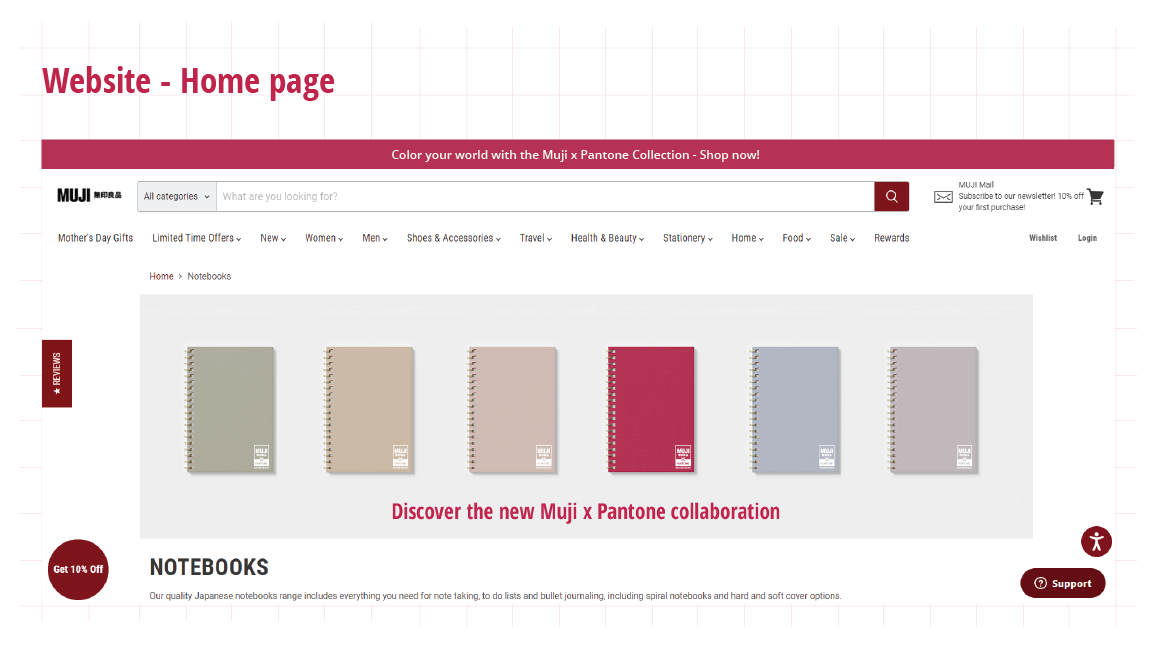Select the crimson red notebook
This screenshot has width=1152, height=648.
point(651,409)
